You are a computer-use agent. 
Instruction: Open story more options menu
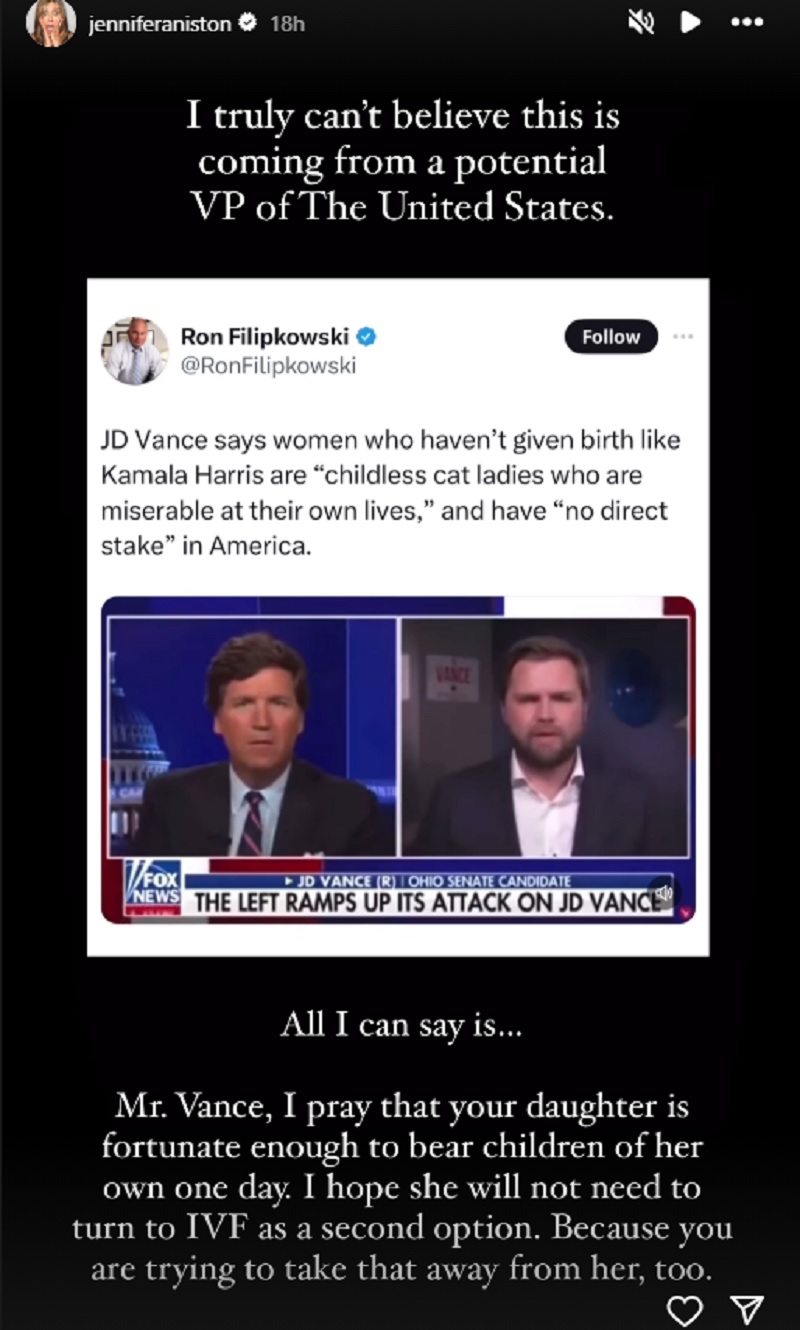pos(747,24)
